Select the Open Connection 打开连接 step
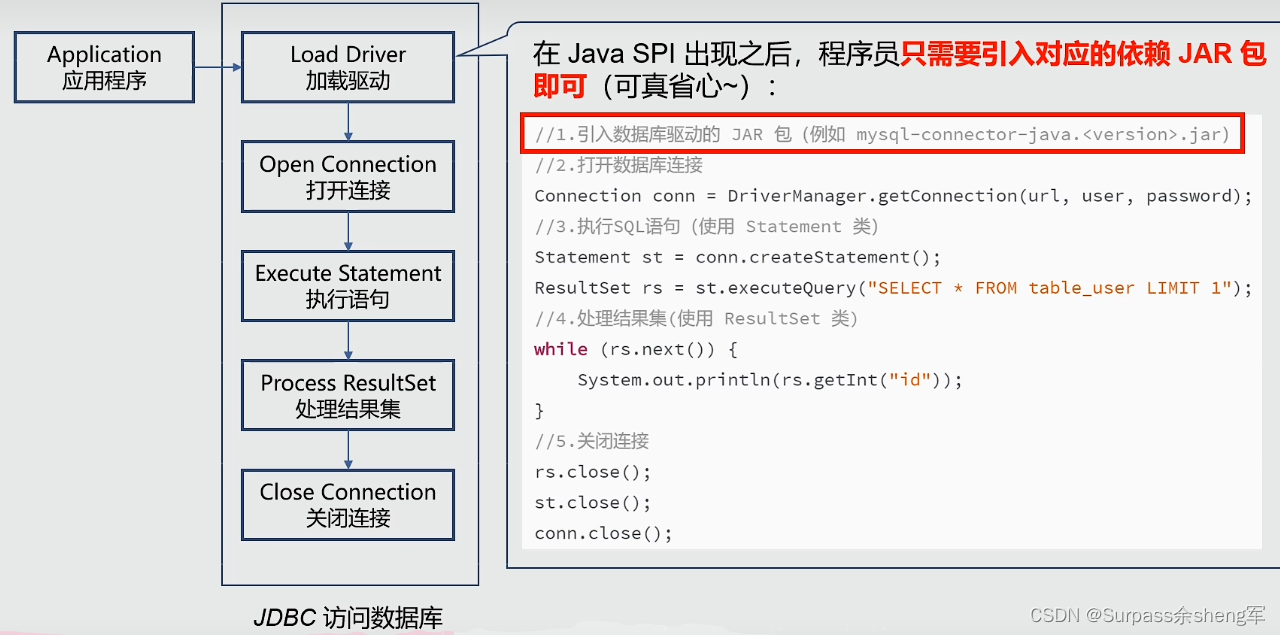This screenshot has width=1280, height=635. 347,177
